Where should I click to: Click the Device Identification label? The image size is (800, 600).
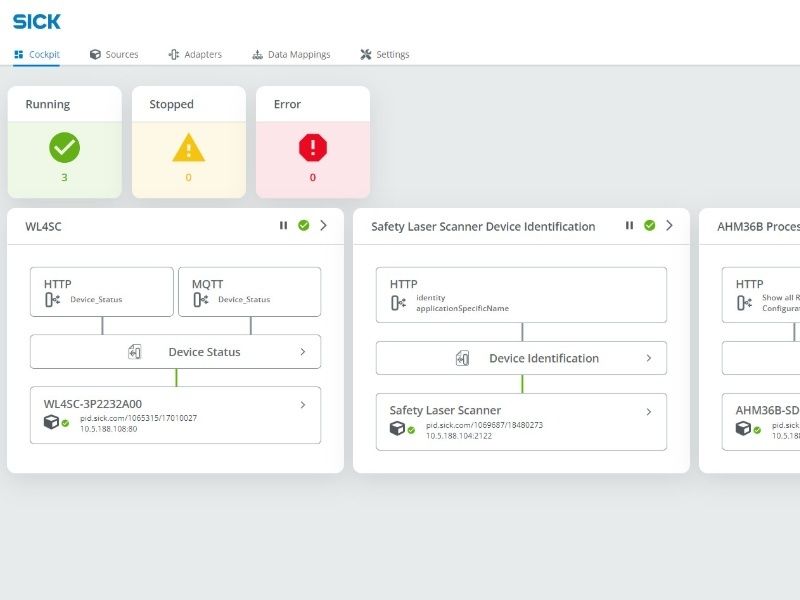(x=544, y=358)
